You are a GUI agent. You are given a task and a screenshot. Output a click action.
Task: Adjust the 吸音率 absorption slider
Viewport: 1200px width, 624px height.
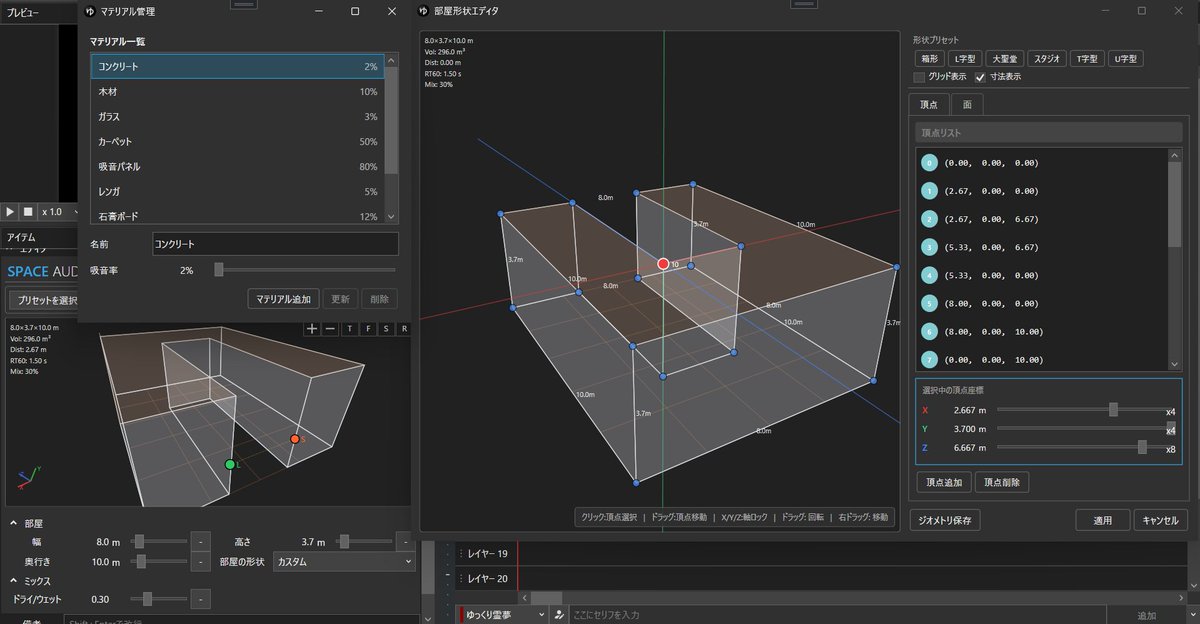tap(305, 270)
